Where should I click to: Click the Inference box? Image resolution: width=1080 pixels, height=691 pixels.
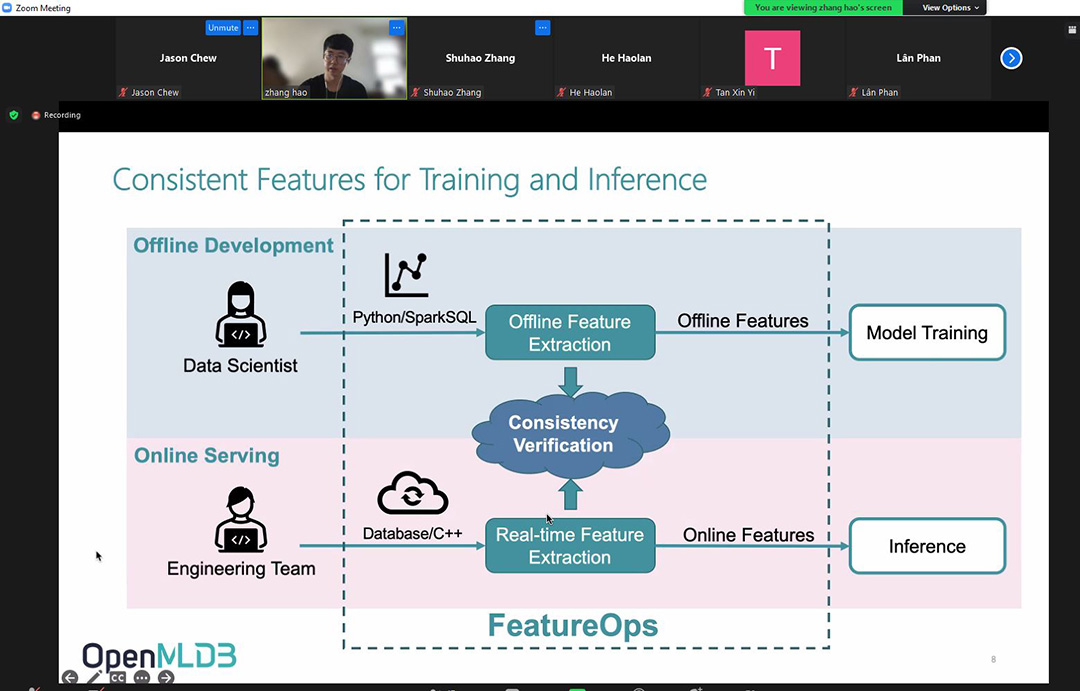click(927, 546)
